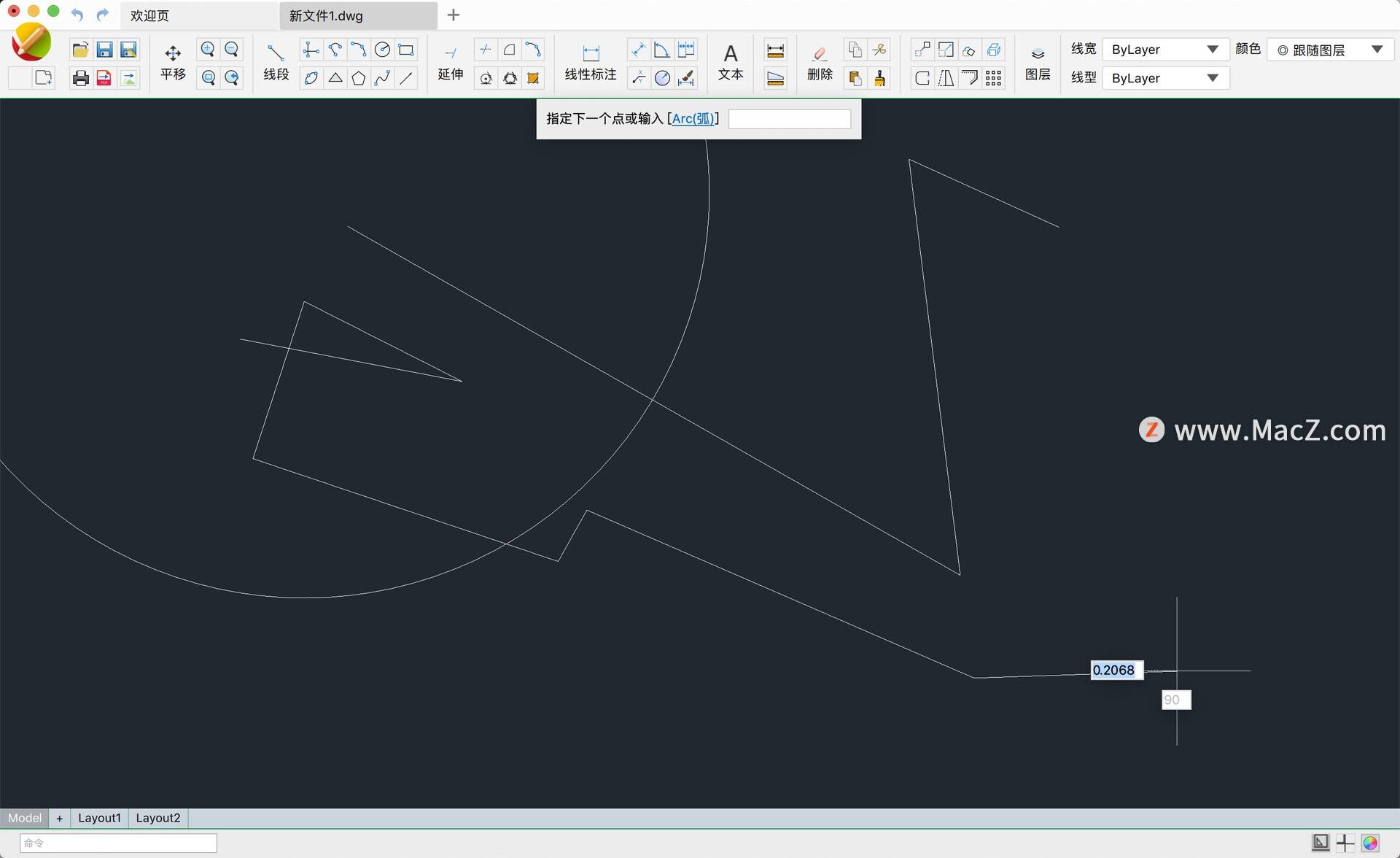Click the dimension style brush icon
Image resolution: width=1400 pixels, height=858 pixels.
686,78
